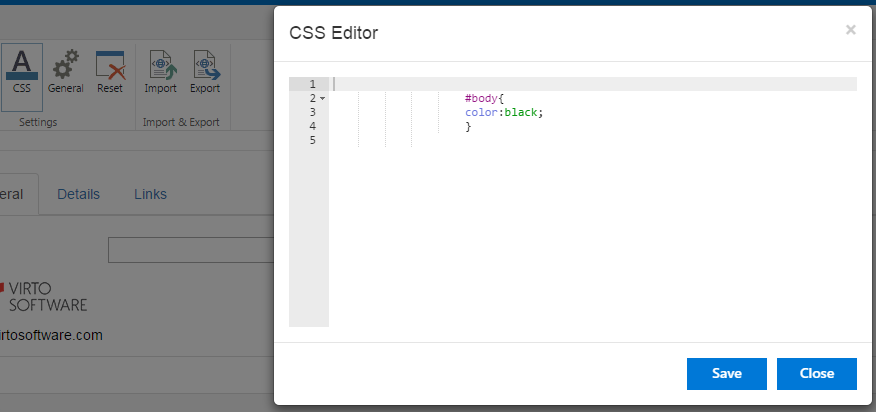Switch to the Details tab
The image size is (876, 412).
click(78, 194)
